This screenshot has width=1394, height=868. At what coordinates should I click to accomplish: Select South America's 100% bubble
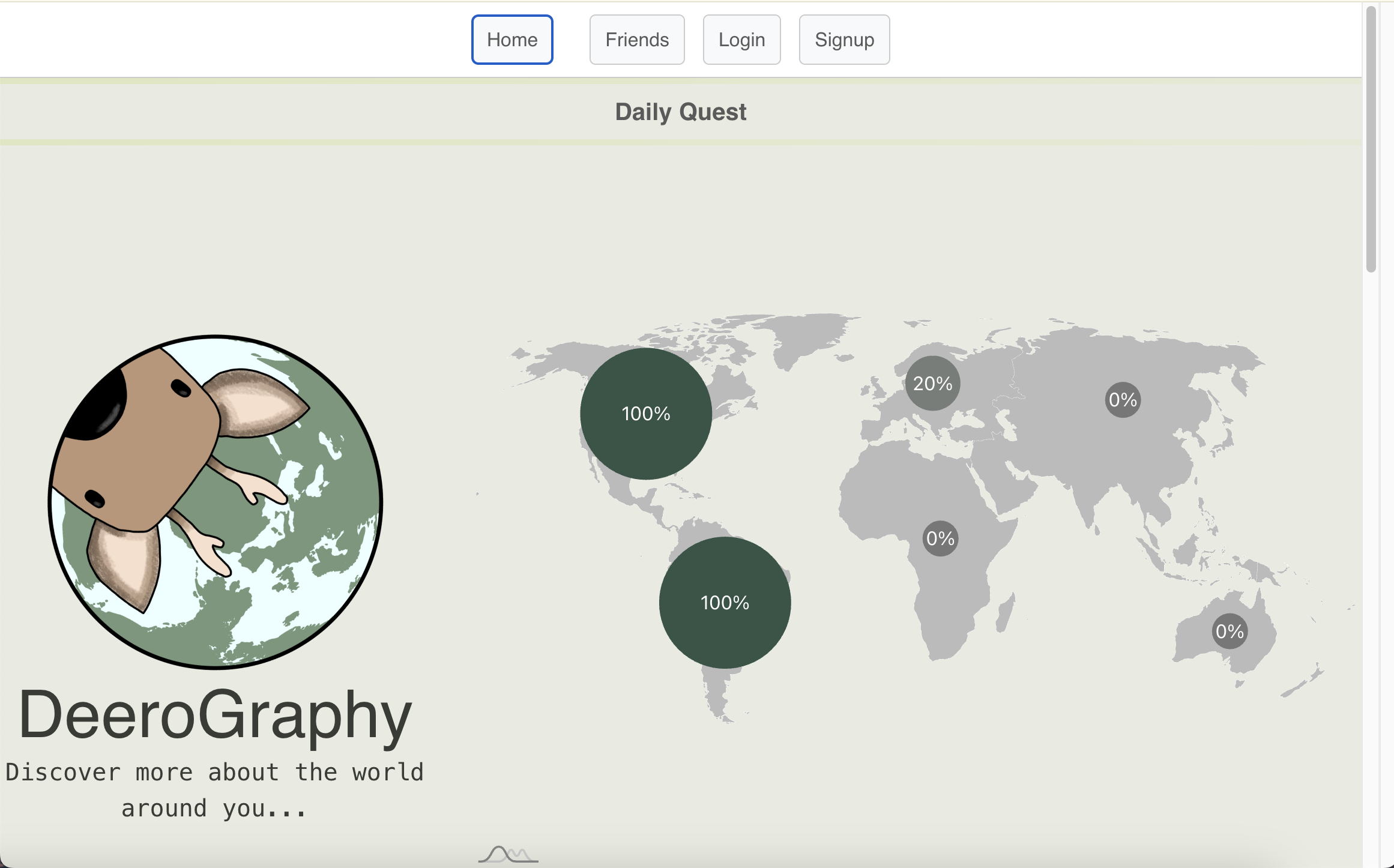point(725,602)
